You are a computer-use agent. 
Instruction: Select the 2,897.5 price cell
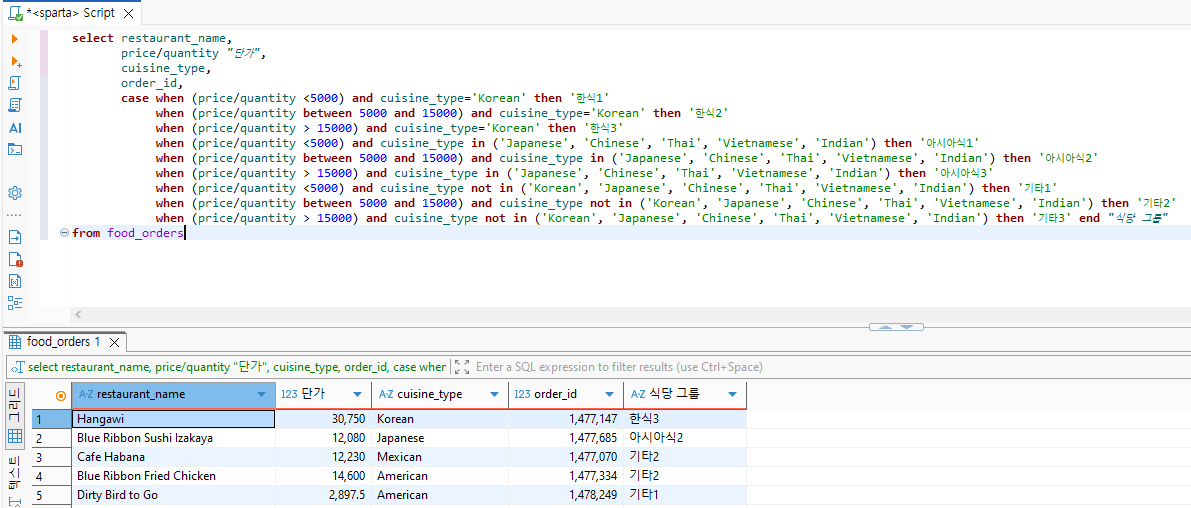click(323, 494)
